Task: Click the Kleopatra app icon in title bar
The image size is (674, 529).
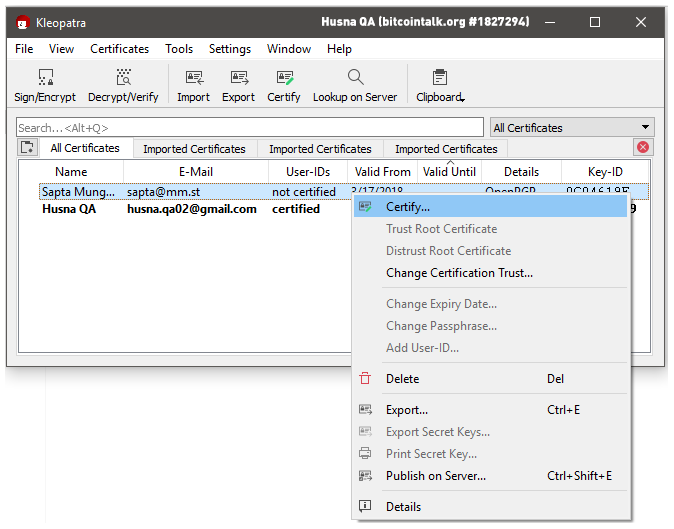Action: (22, 22)
